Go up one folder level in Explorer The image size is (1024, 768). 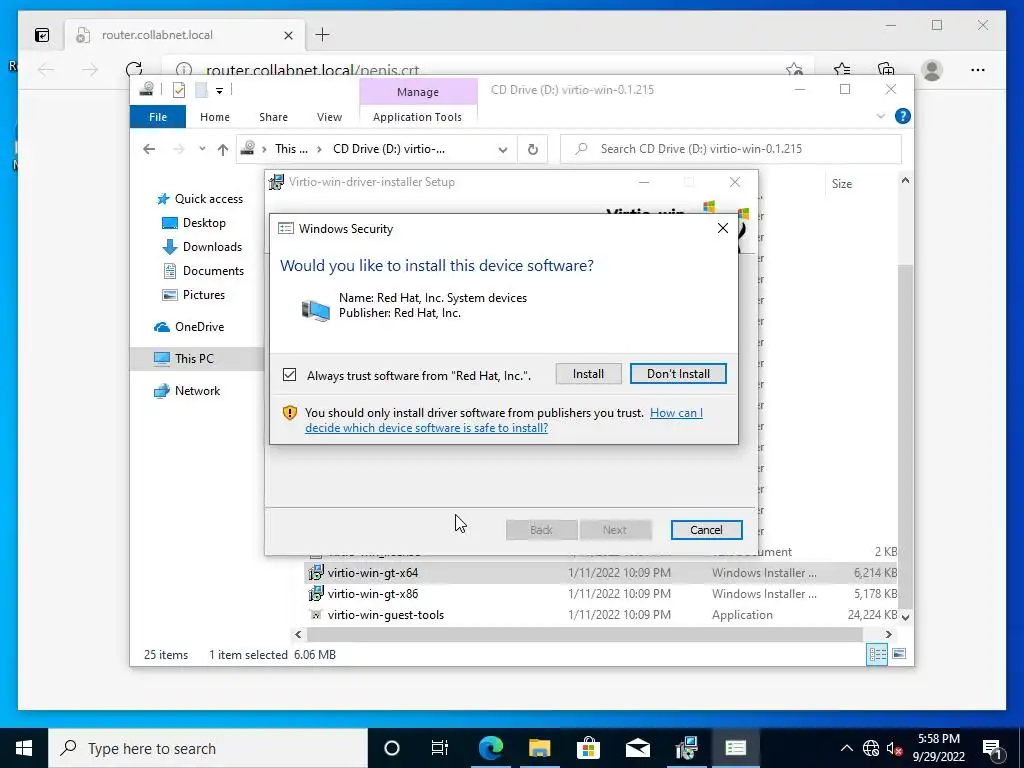click(x=223, y=149)
